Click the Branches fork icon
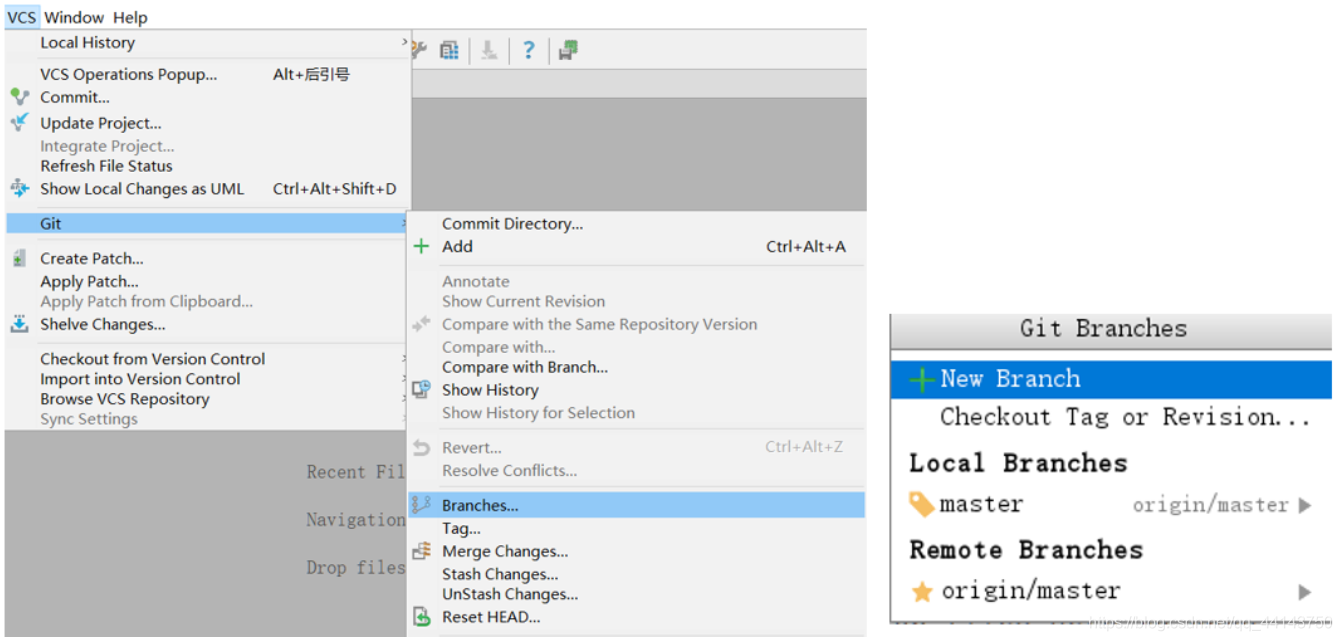Screen dimensions: 1342x641 tap(422, 505)
